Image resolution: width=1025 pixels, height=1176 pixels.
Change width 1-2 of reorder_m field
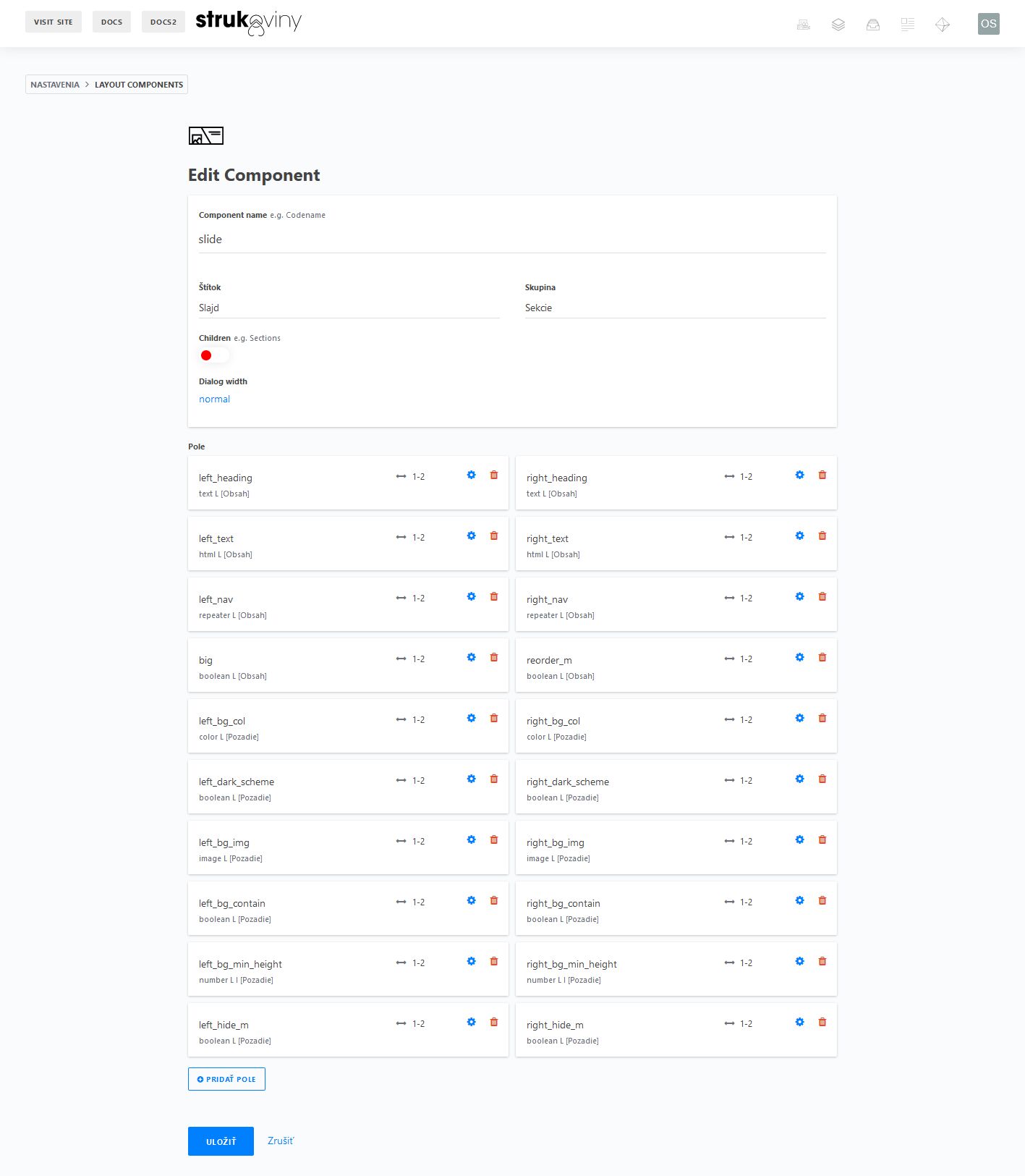739,659
